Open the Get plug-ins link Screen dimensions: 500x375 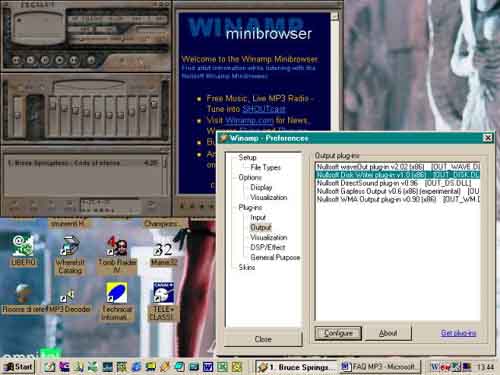[x=458, y=333]
